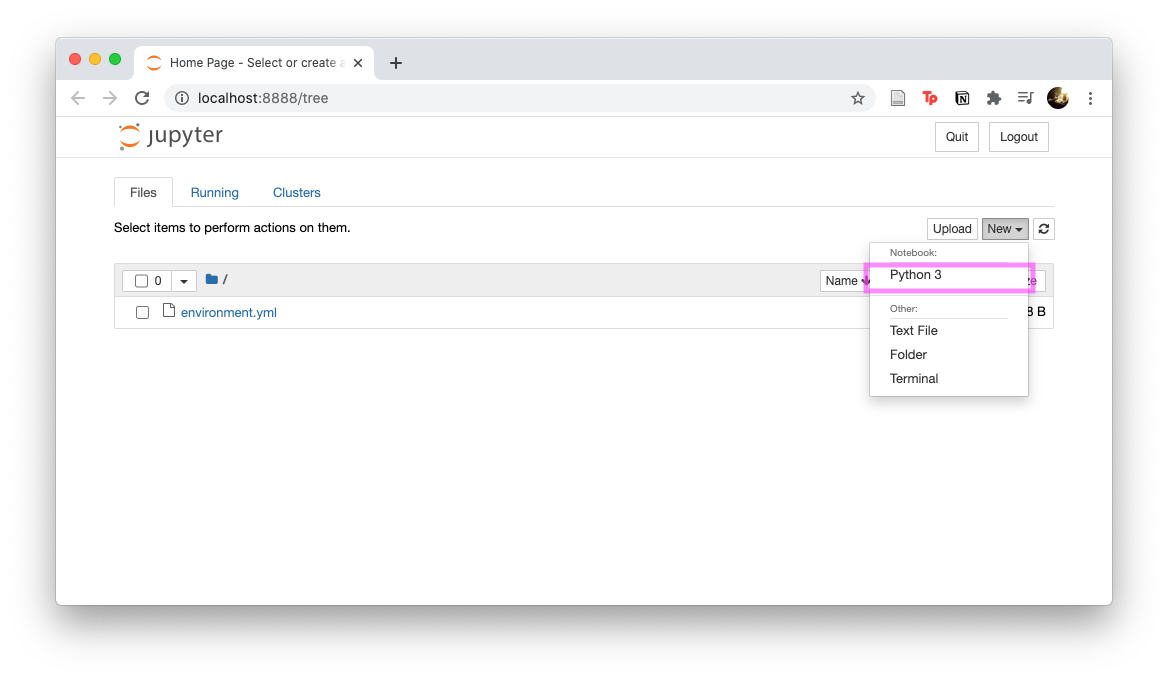Switch to the Clusters tab
This screenshot has width=1168, height=679.
[x=297, y=193]
